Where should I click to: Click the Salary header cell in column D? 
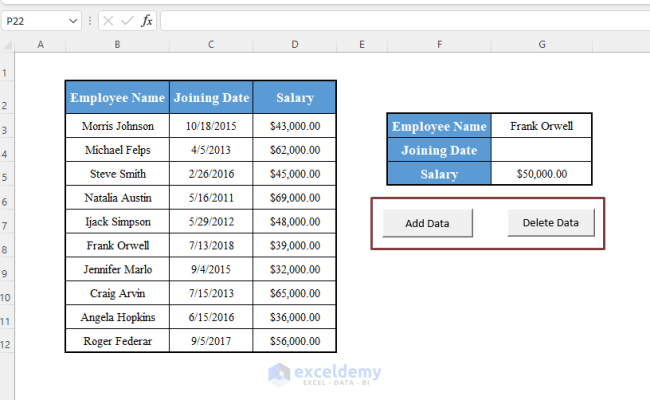point(295,97)
